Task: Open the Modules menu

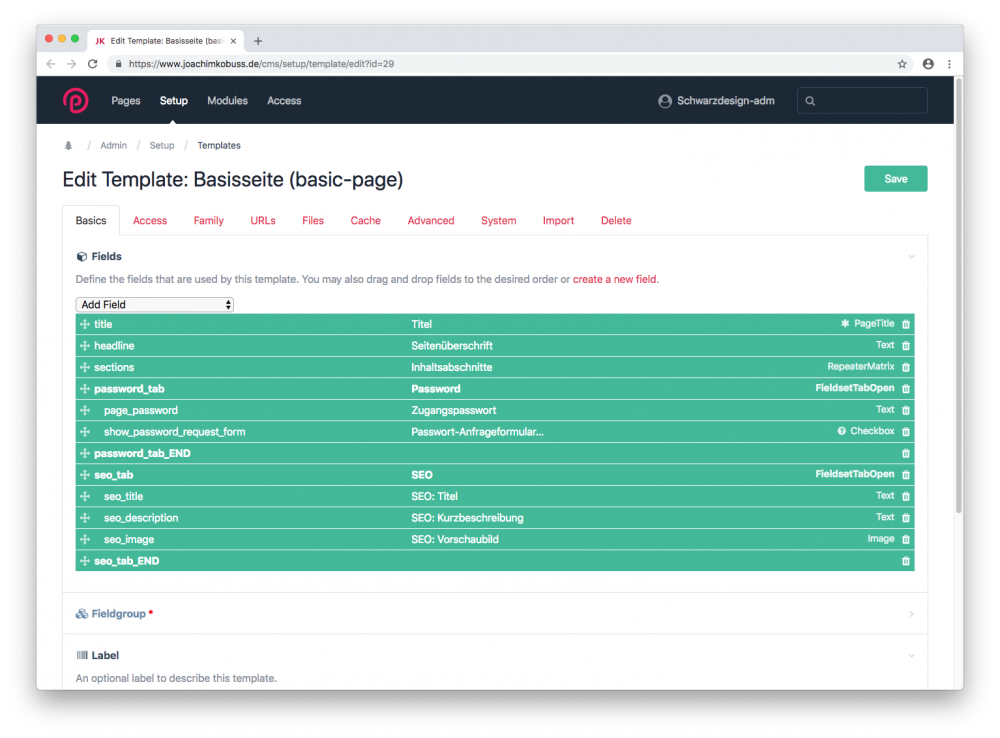Action: tap(227, 101)
